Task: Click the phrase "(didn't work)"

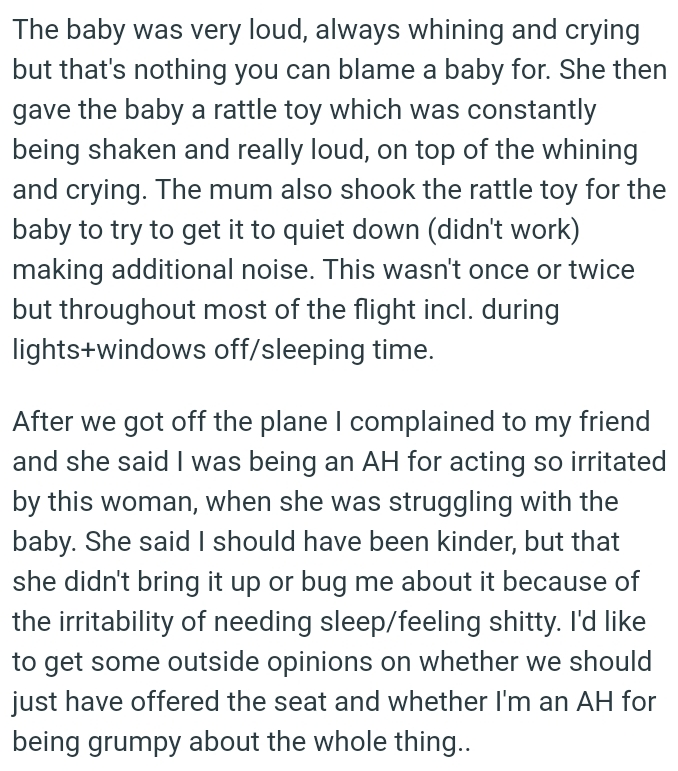Action: click(x=503, y=230)
